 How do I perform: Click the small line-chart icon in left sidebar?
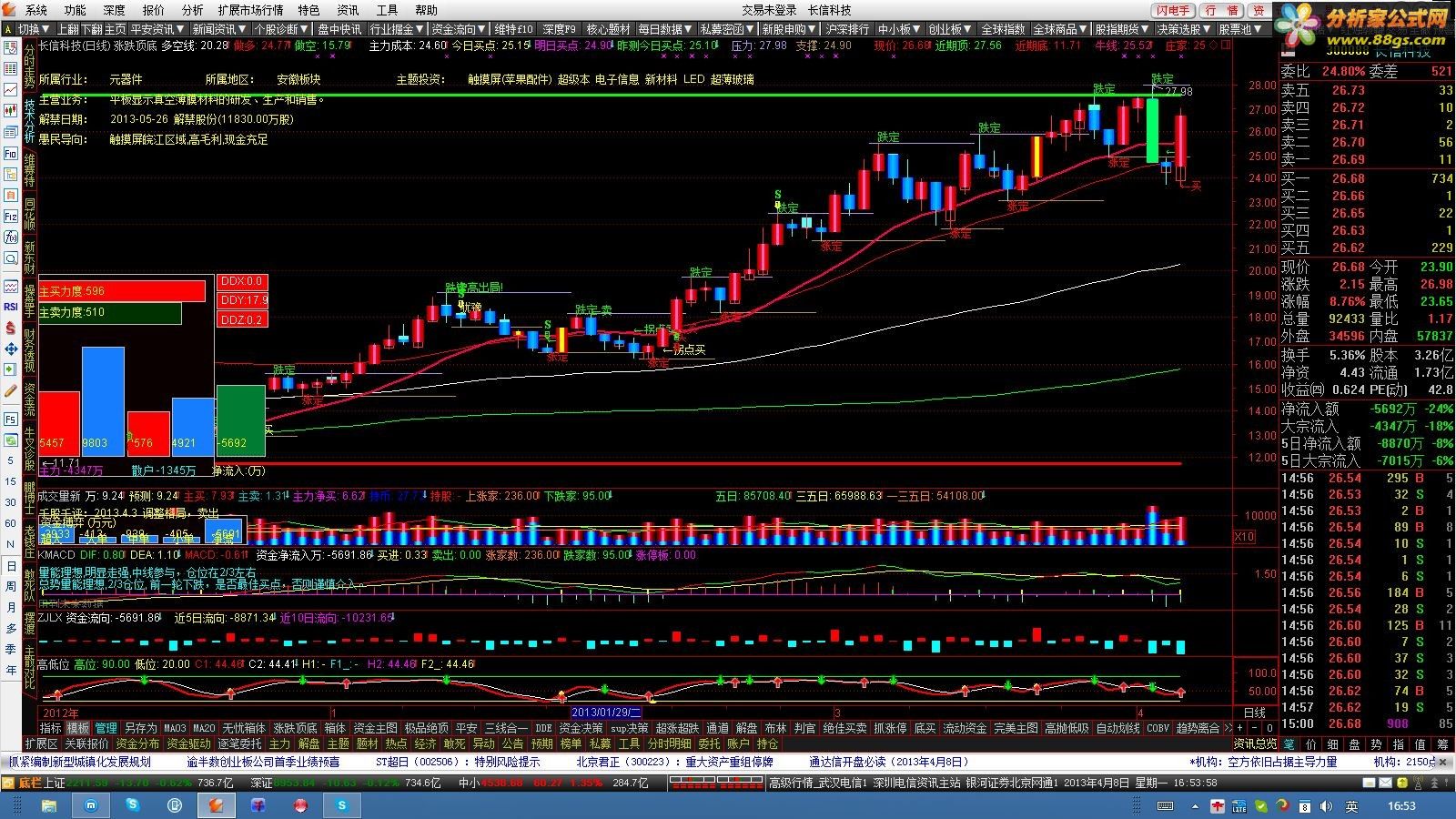click(x=11, y=90)
